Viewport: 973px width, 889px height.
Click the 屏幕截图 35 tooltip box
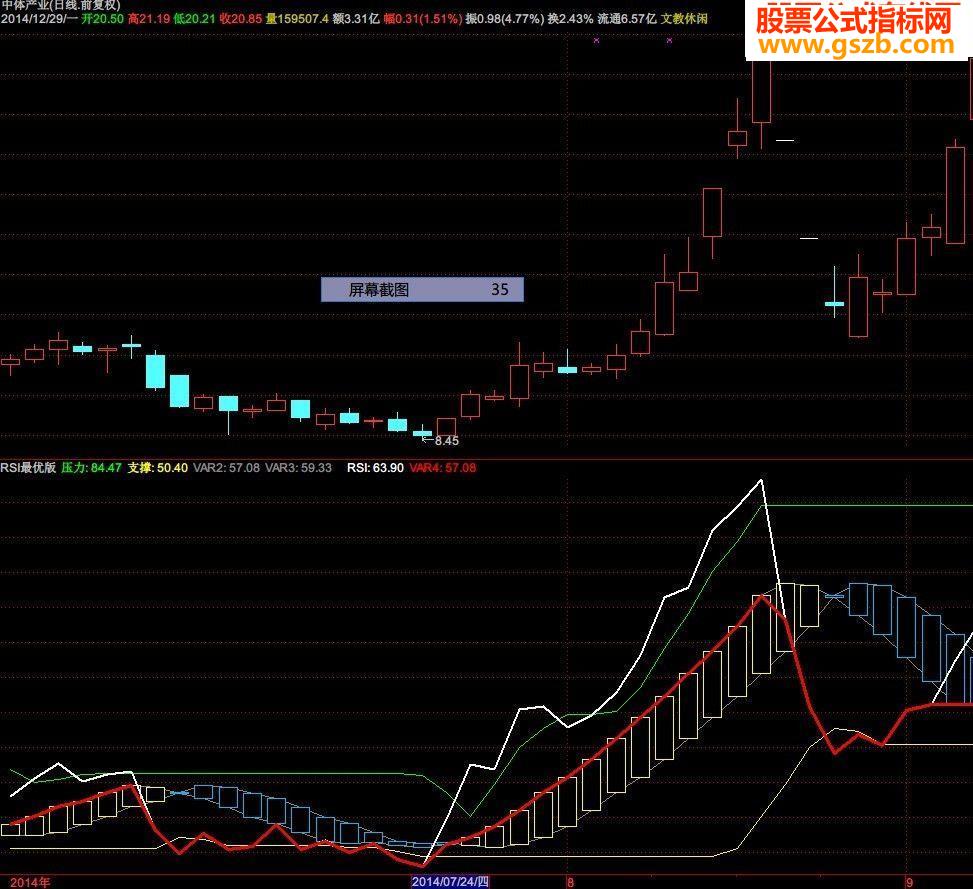pos(422,289)
